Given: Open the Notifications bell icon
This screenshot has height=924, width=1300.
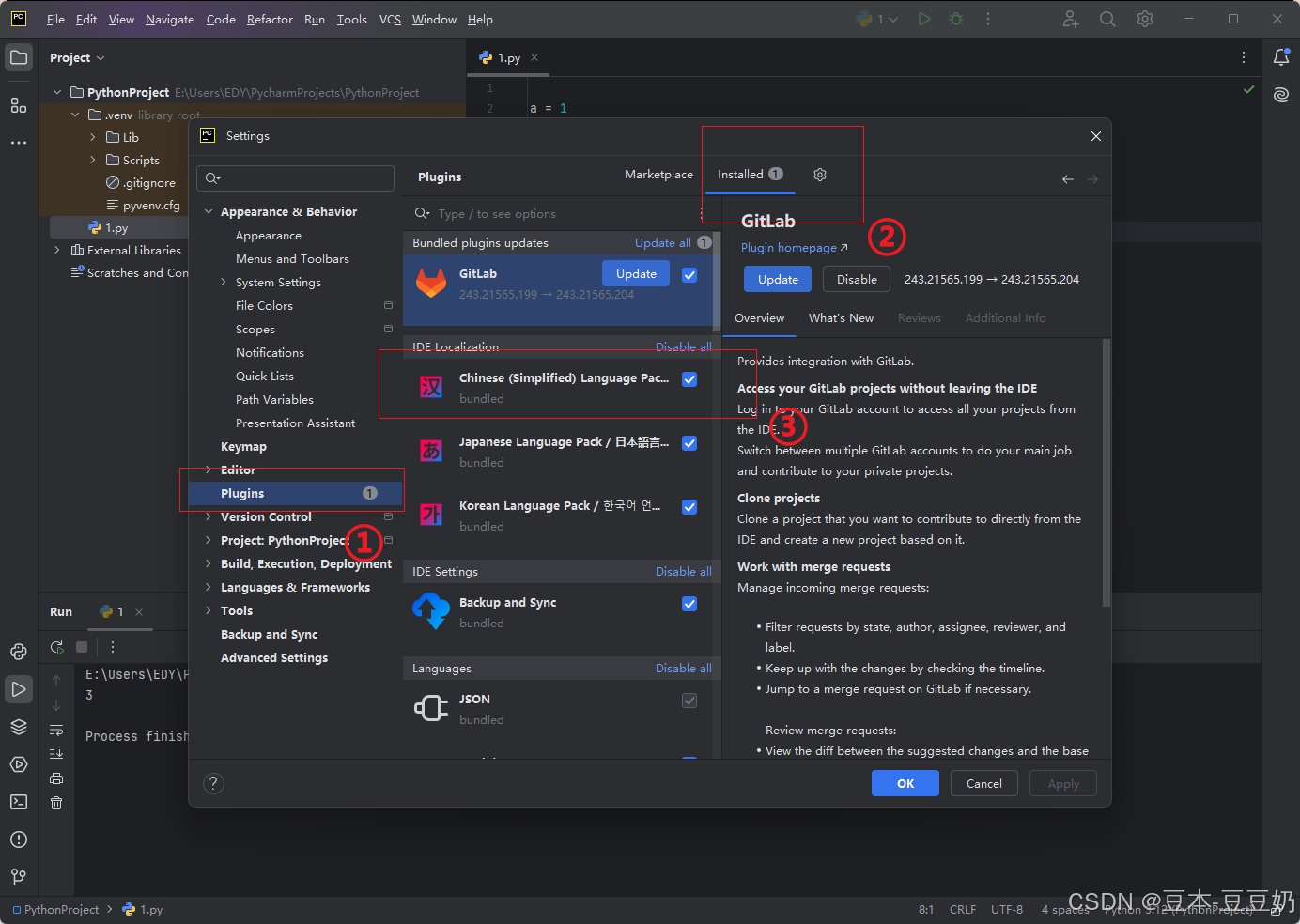Looking at the screenshot, I should pos(1281,57).
